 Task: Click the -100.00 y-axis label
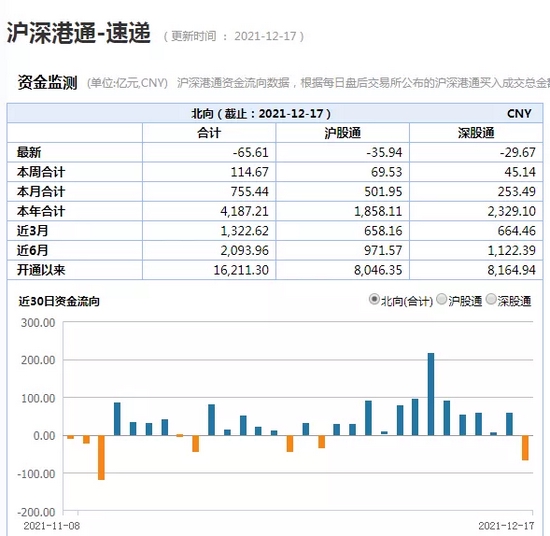pos(36,474)
